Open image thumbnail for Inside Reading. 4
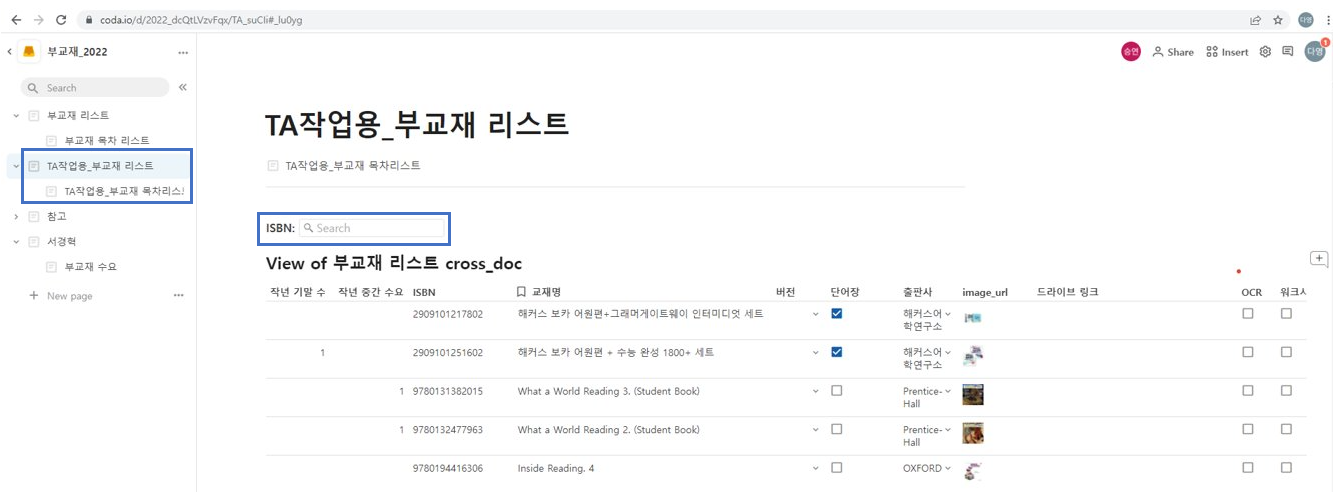 click(973, 470)
